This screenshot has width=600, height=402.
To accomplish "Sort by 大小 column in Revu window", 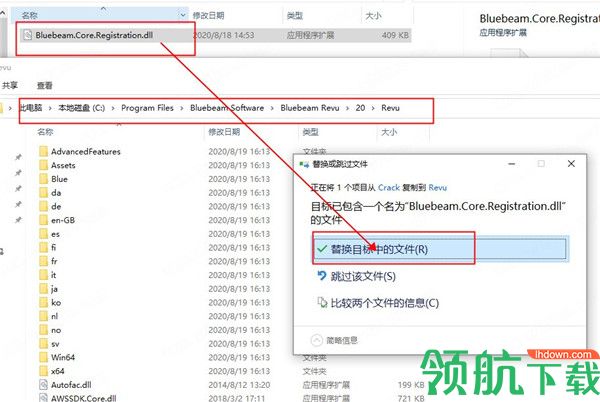I will (x=389, y=132).
